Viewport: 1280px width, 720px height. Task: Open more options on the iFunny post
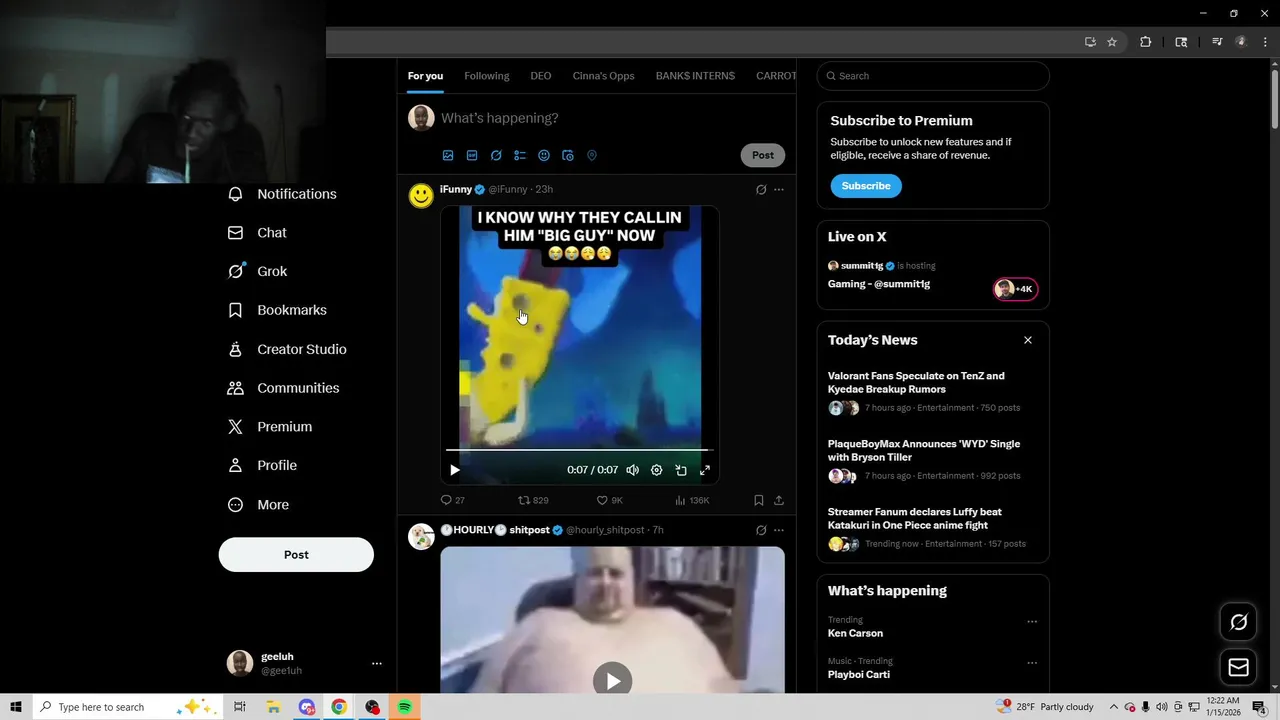click(x=779, y=190)
